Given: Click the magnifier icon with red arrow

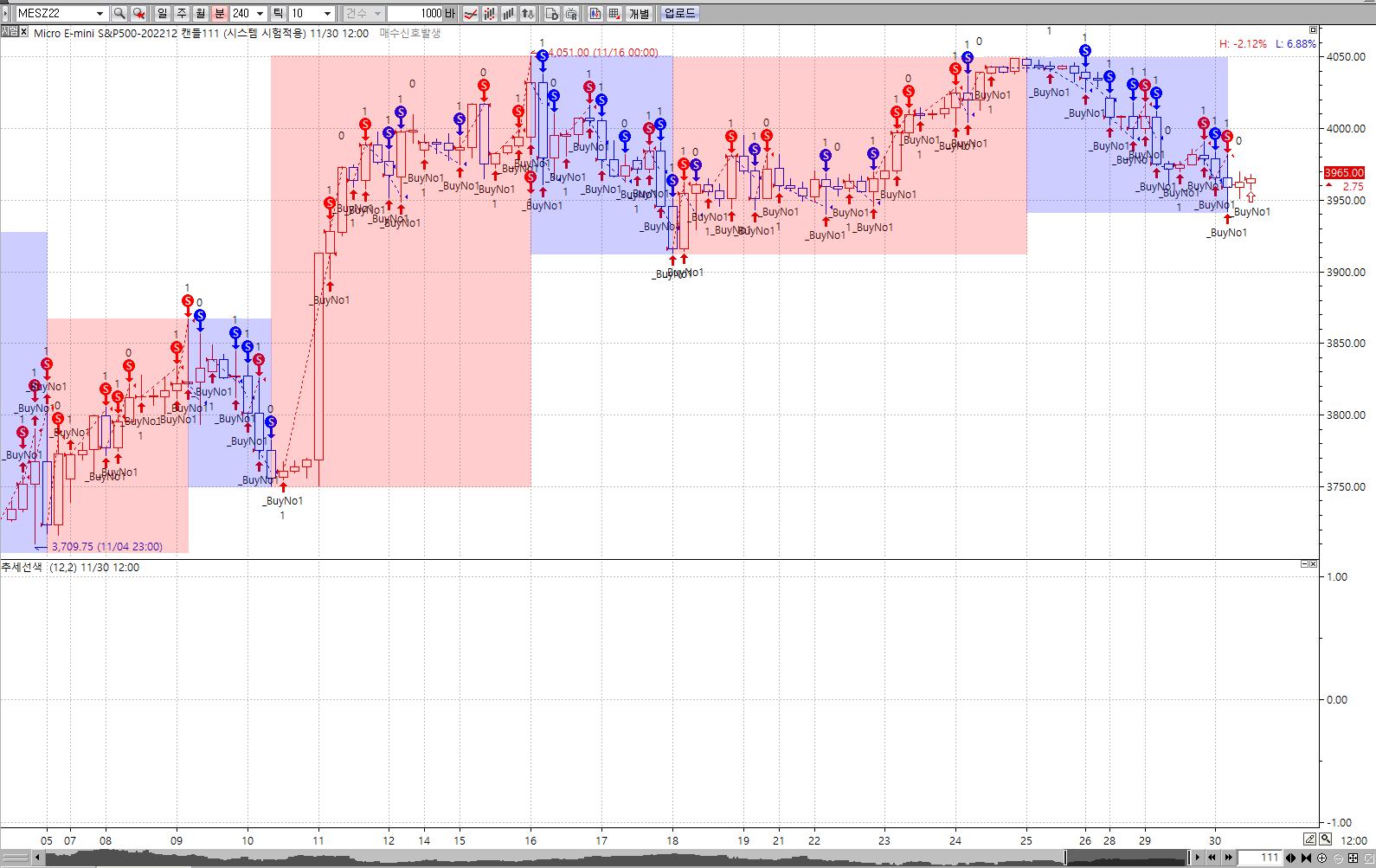Looking at the screenshot, I should pos(138,13).
